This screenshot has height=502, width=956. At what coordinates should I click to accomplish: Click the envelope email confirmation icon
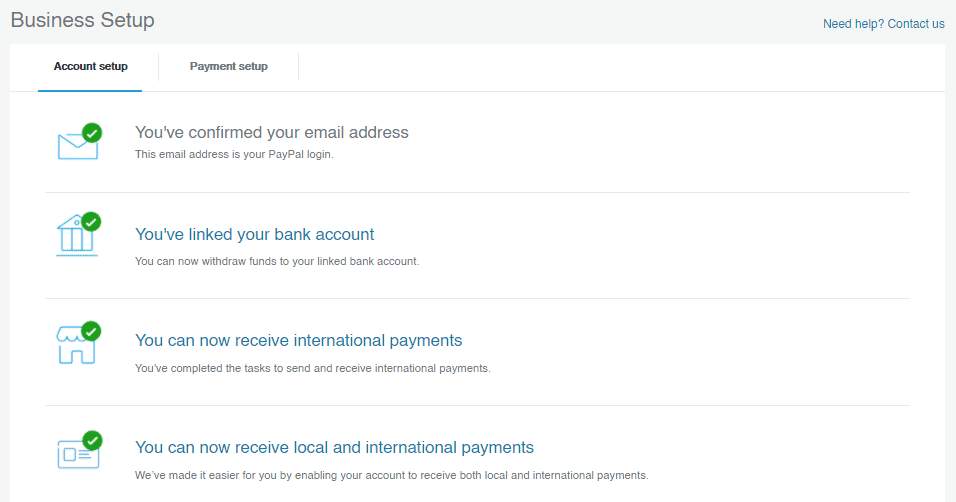(77, 146)
